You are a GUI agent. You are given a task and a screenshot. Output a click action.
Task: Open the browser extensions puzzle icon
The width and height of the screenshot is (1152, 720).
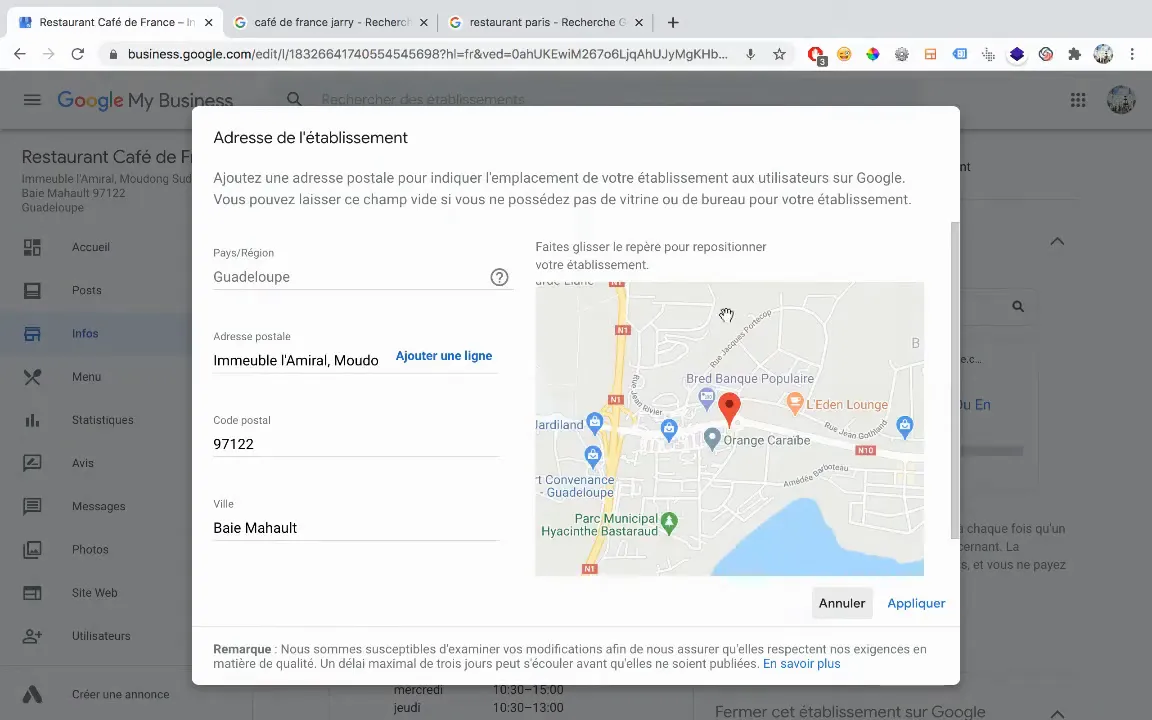click(x=1074, y=54)
